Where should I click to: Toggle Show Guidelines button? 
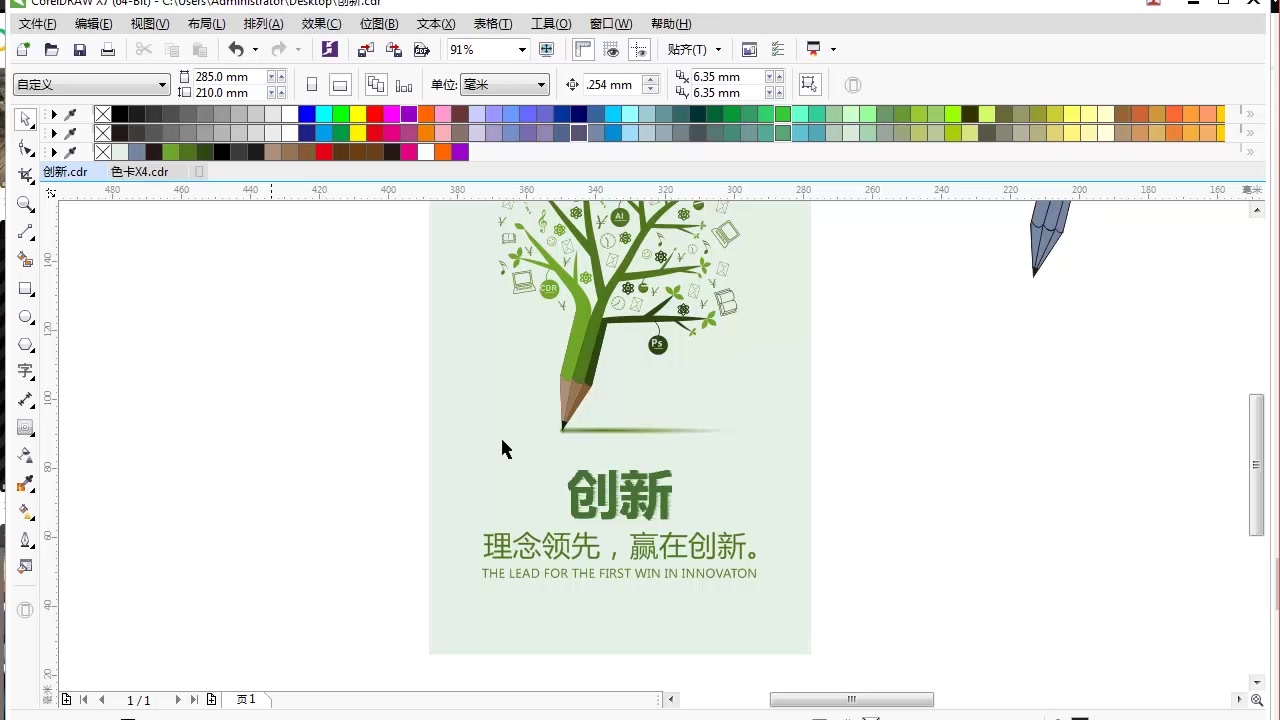(640, 49)
